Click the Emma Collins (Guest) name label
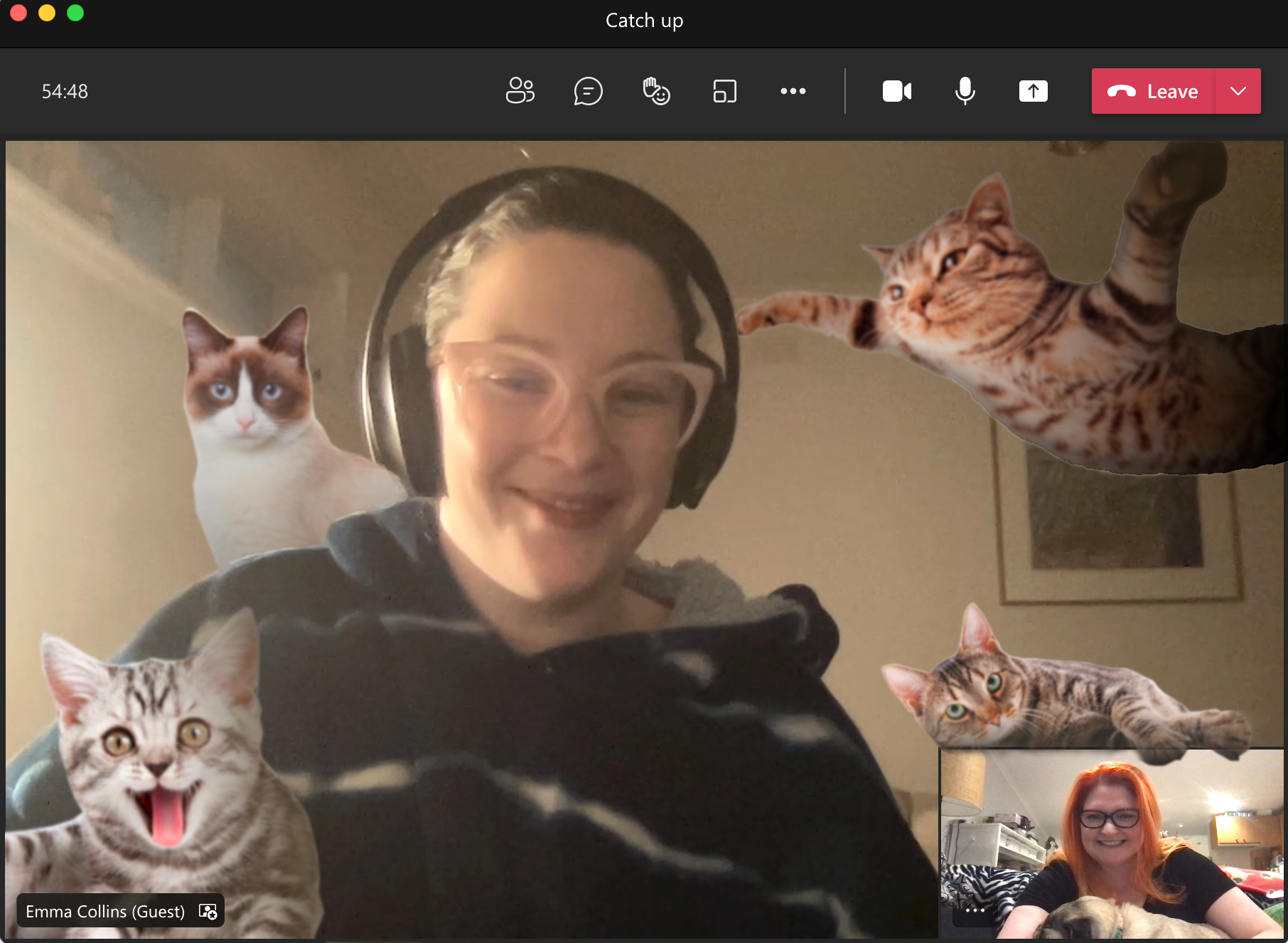 [x=105, y=912]
